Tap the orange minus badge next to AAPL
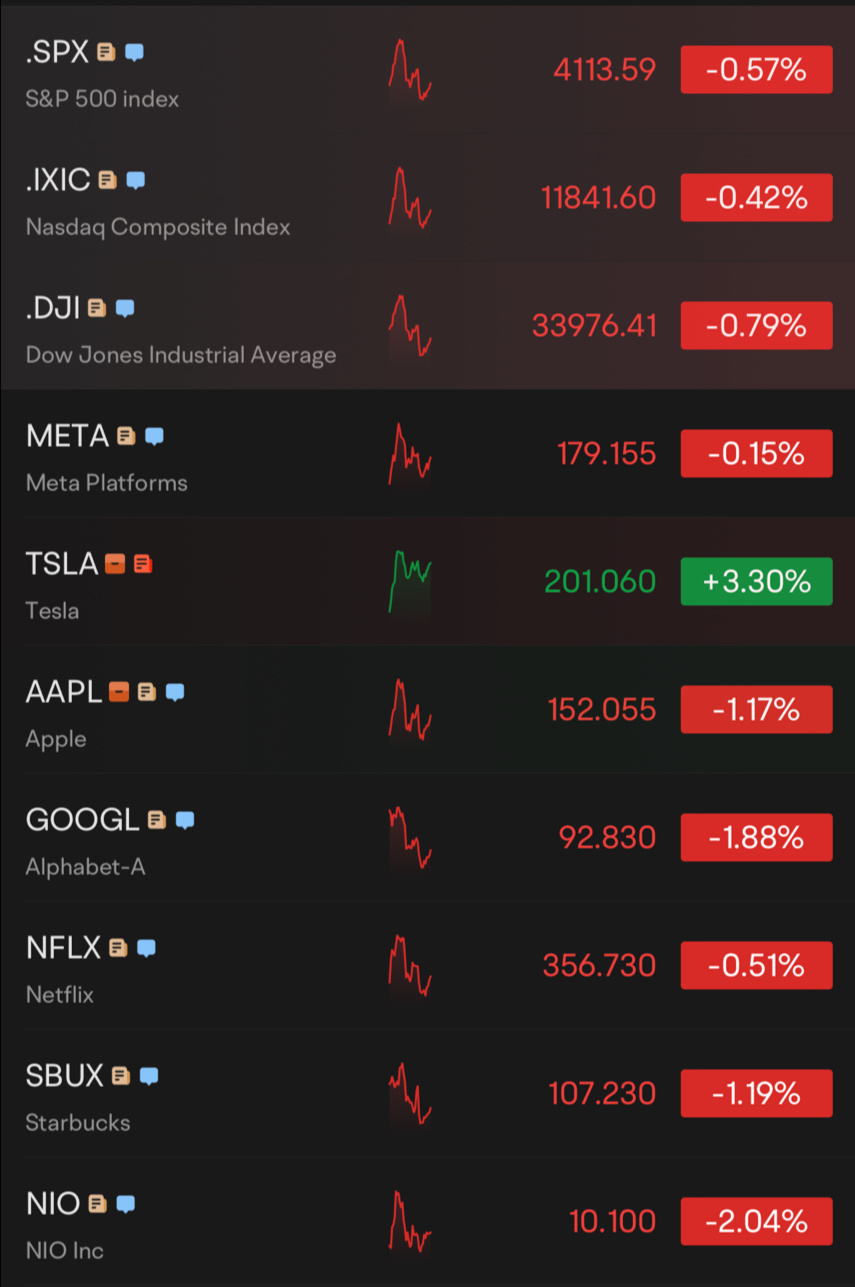Image resolution: width=855 pixels, height=1287 pixels. (x=119, y=692)
